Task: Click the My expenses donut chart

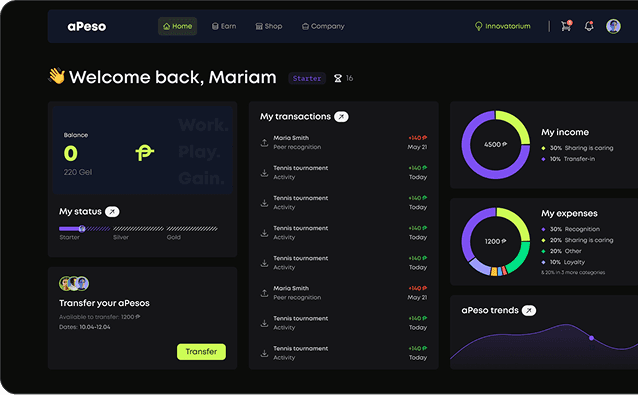Action: coord(496,242)
